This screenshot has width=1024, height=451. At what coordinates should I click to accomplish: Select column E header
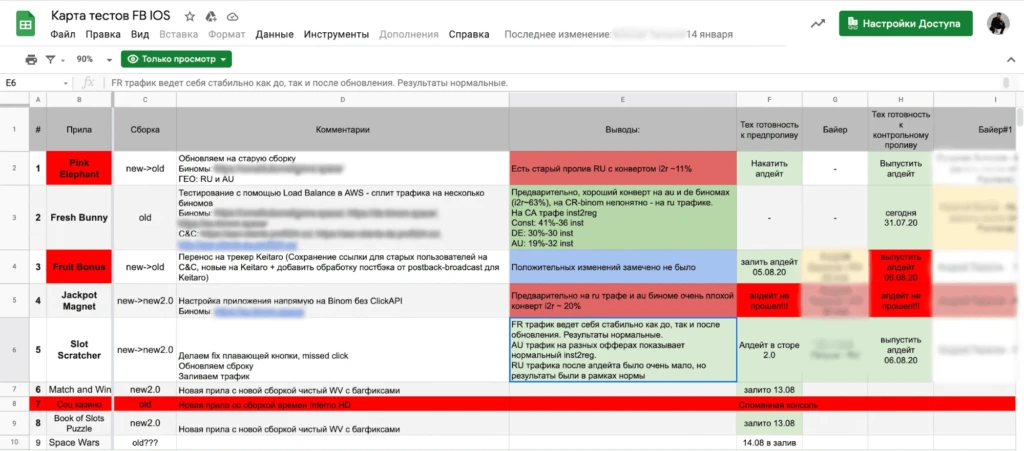pyautogui.click(x=622, y=99)
